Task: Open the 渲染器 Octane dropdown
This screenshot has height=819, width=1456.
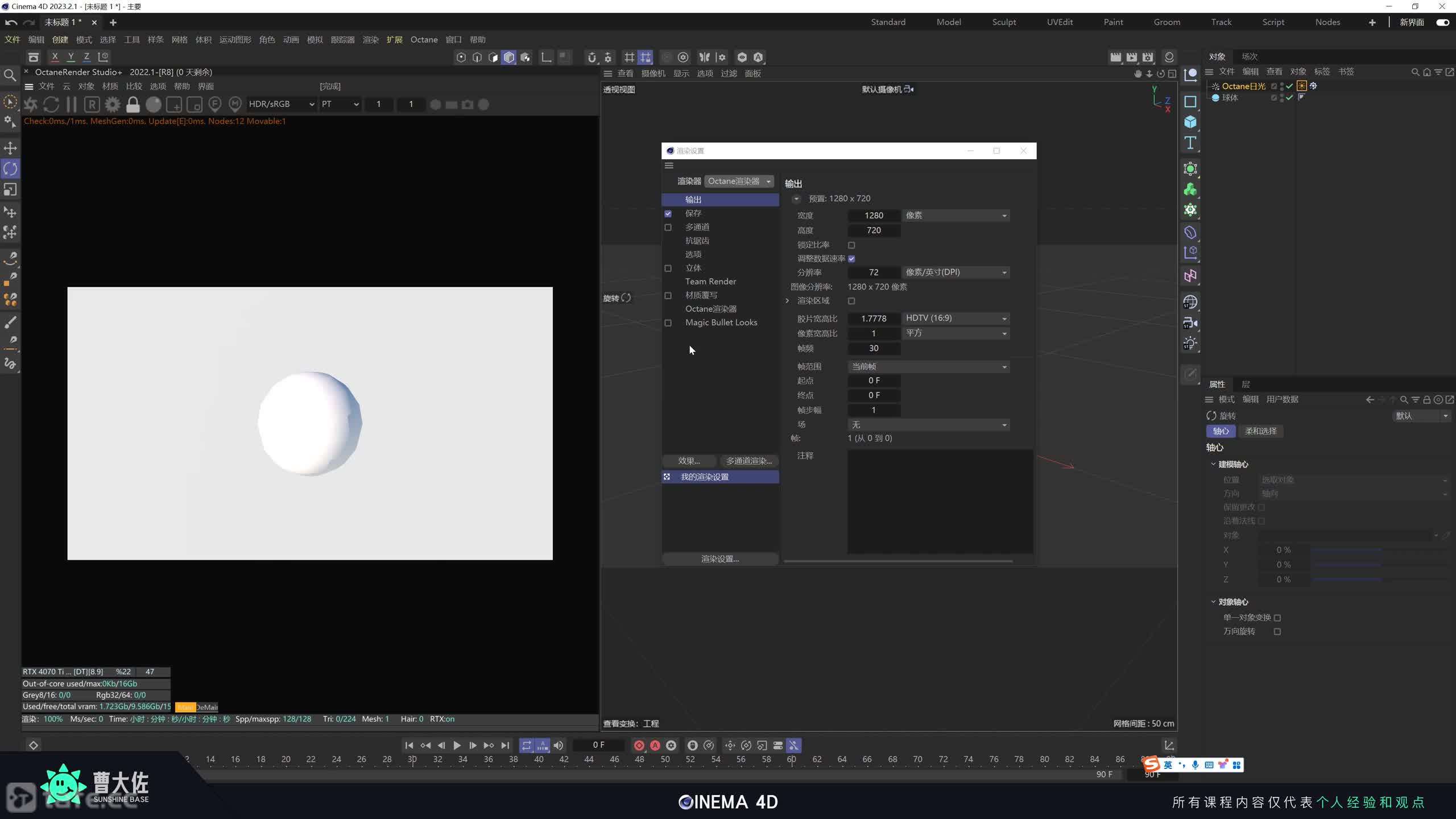Action: [738, 181]
